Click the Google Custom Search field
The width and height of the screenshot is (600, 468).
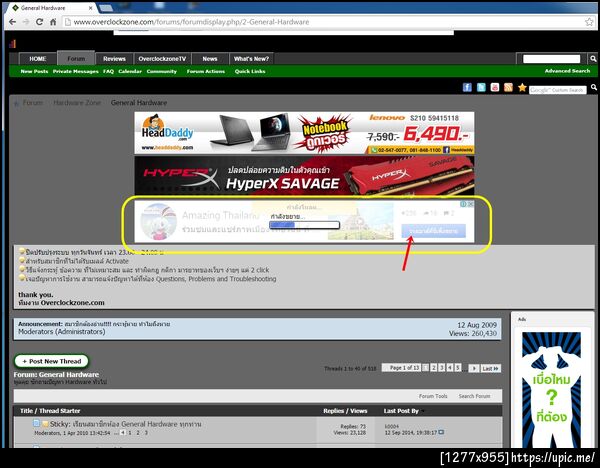(558, 90)
